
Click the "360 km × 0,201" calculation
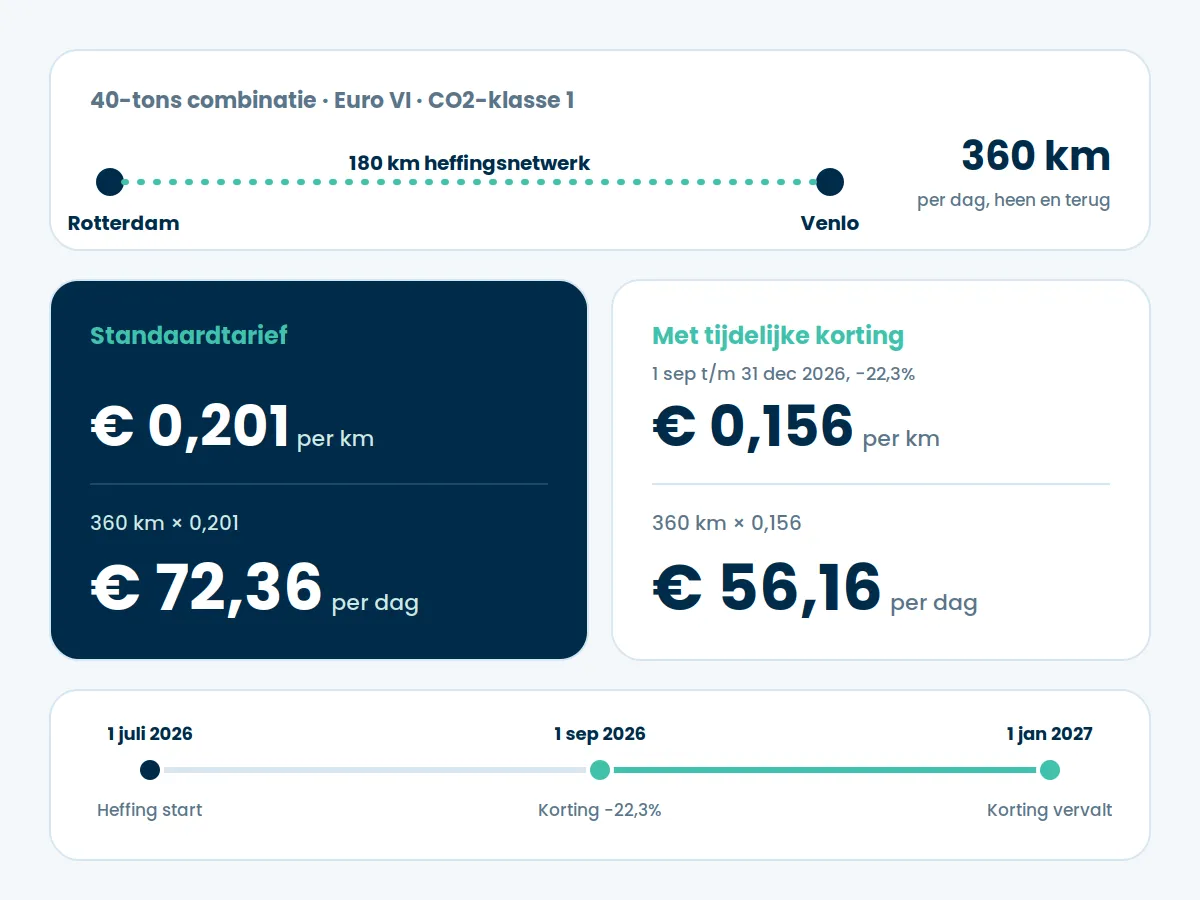pyautogui.click(x=165, y=523)
